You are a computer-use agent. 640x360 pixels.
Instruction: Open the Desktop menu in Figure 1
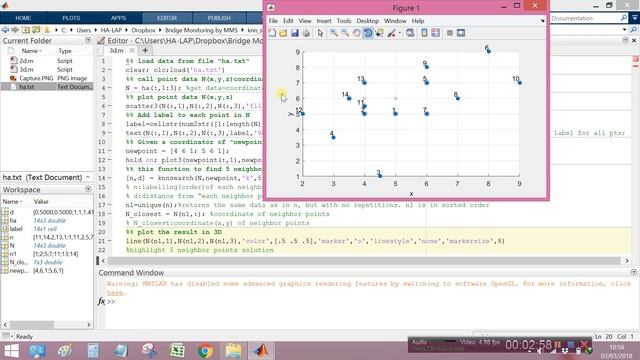click(x=367, y=21)
